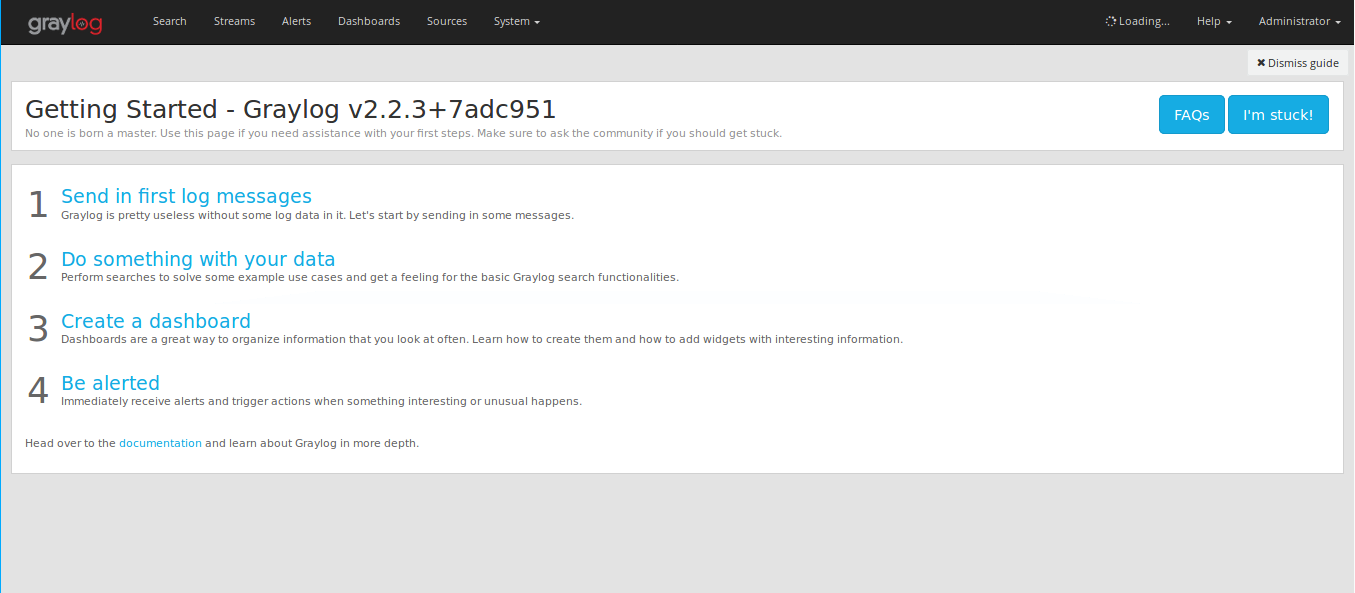Click the number 3 beside third step
Screen dimensions: 1355x593
pos(37,328)
